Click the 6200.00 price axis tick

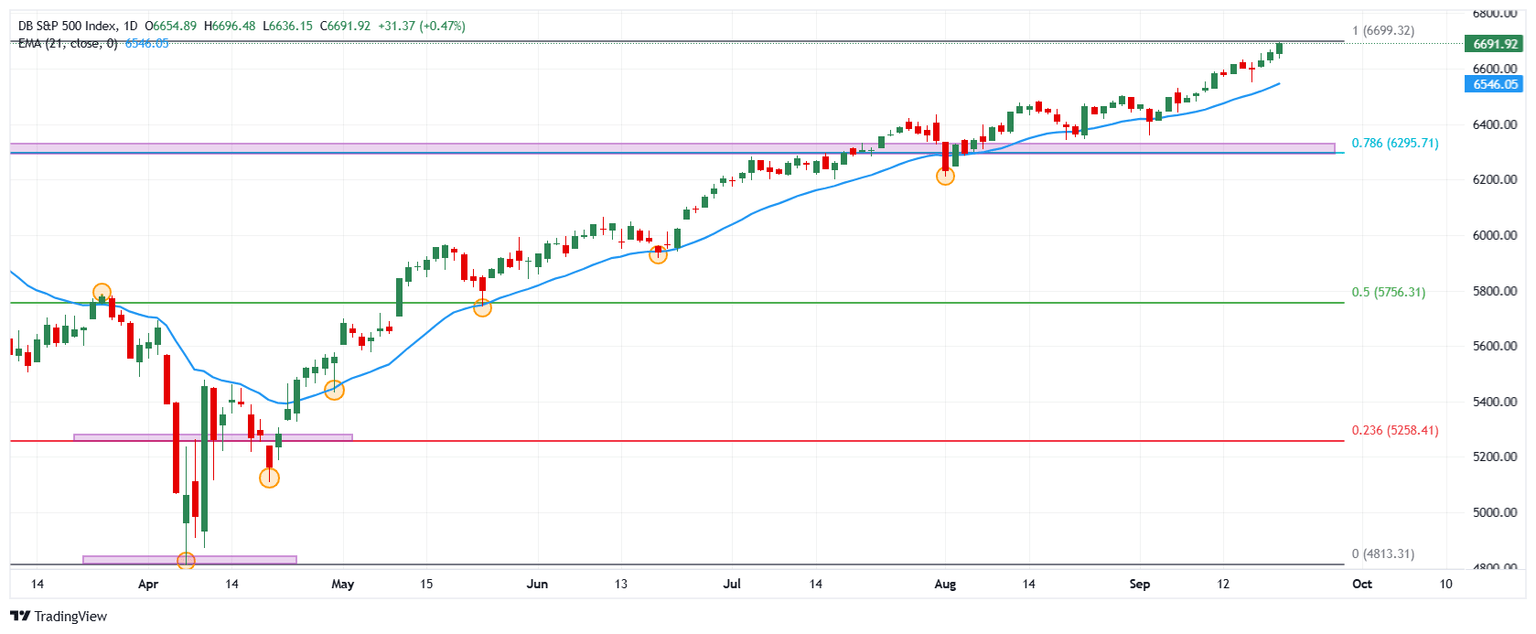click(x=1496, y=180)
